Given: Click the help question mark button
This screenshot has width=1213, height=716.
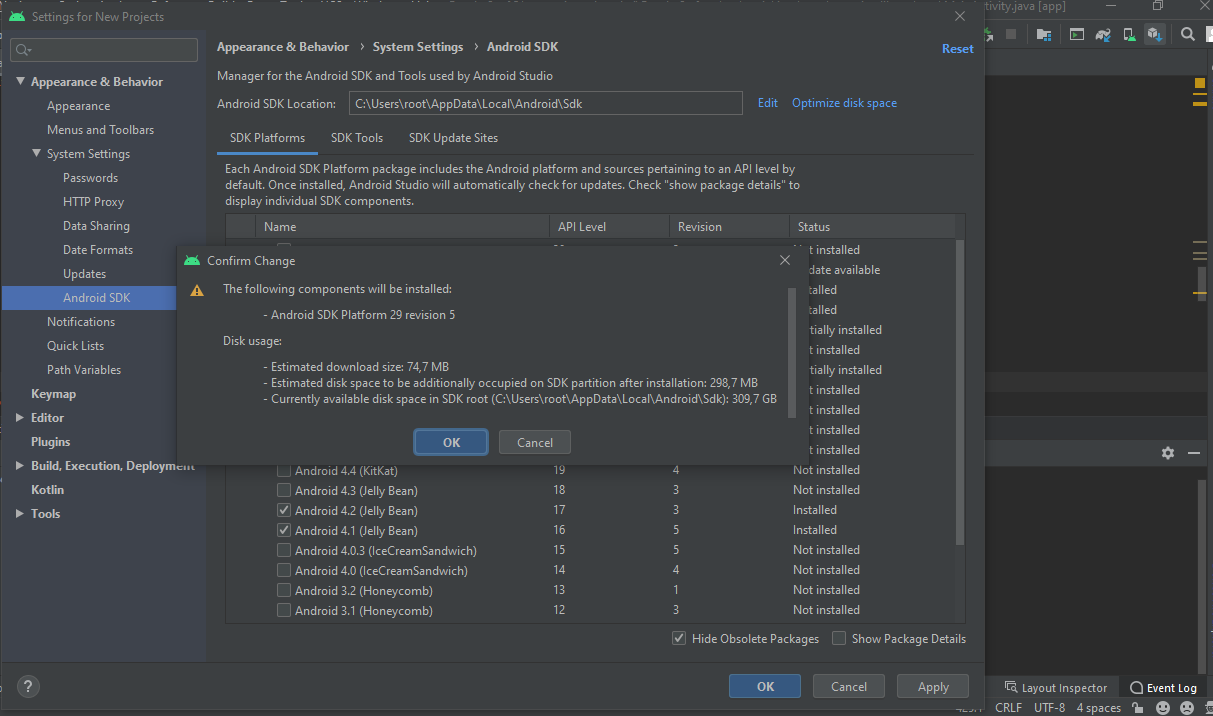Looking at the screenshot, I should [x=29, y=687].
